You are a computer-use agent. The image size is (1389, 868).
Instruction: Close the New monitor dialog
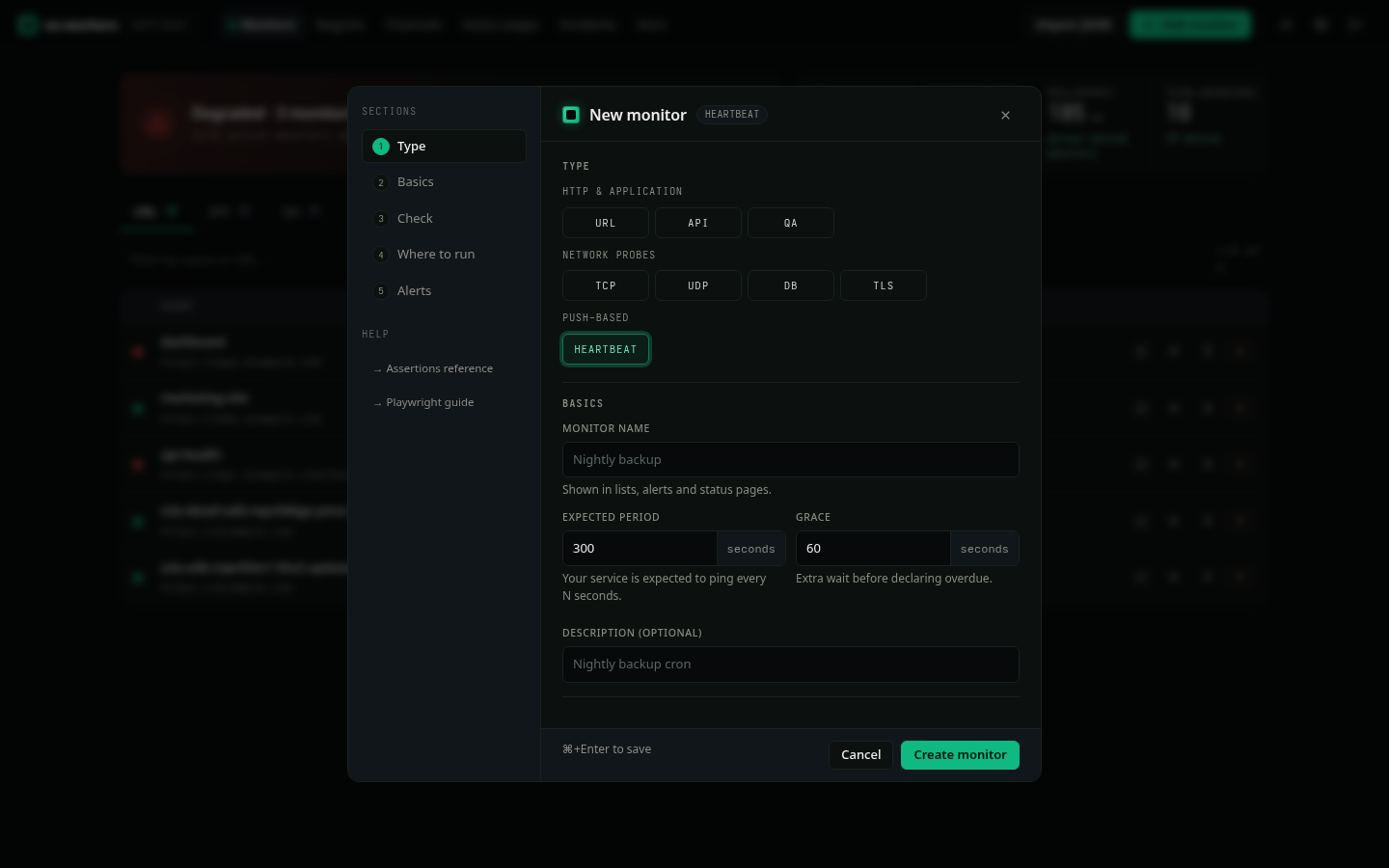(x=1005, y=115)
